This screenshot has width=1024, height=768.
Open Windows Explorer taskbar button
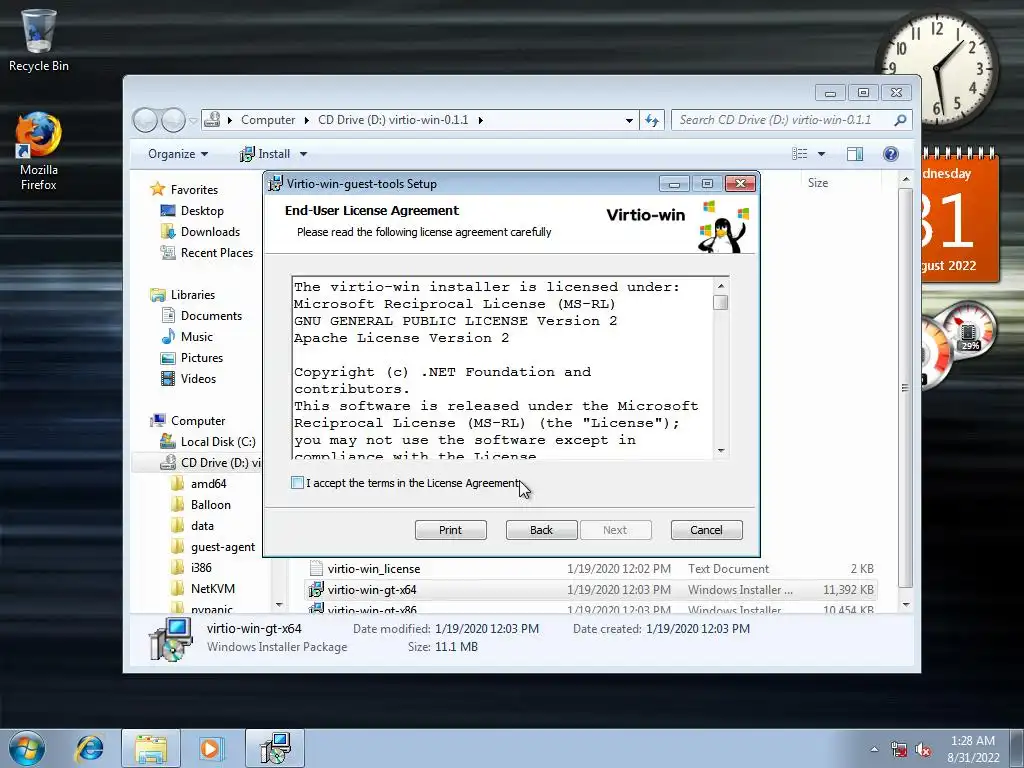151,748
